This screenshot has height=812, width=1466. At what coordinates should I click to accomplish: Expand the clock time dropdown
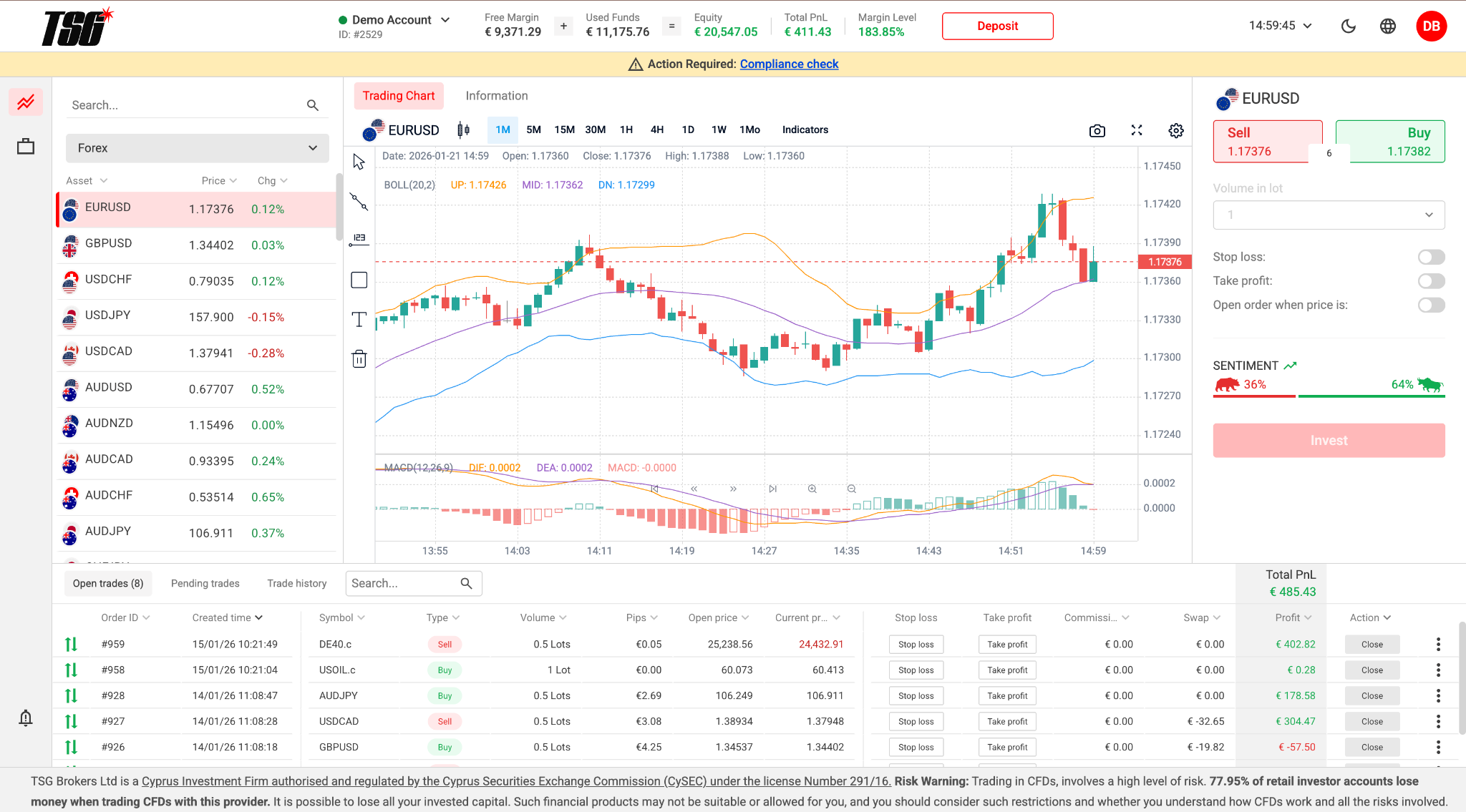point(1281,26)
